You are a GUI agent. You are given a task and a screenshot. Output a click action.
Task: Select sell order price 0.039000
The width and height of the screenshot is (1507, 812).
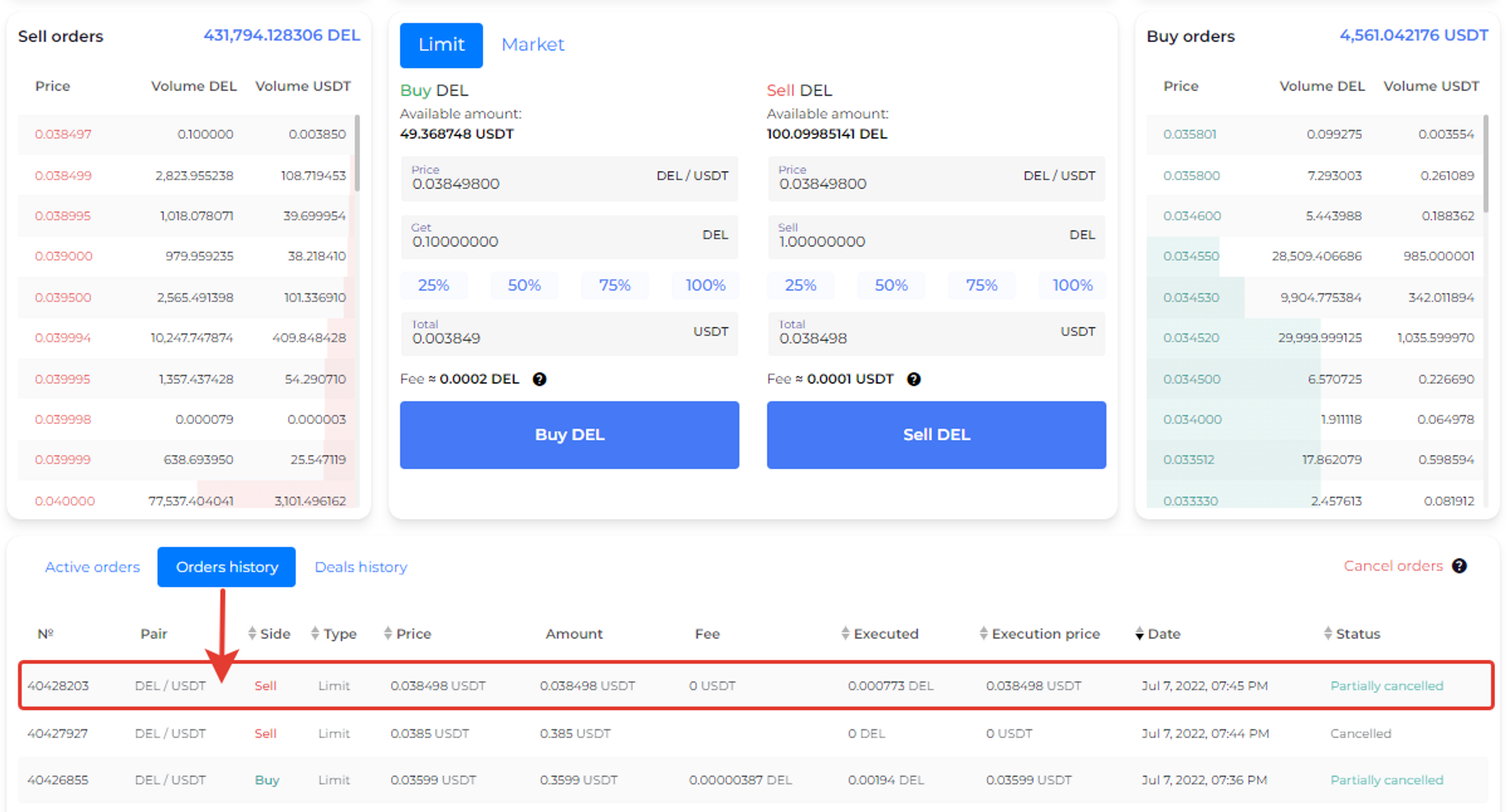pyautogui.click(x=63, y=256)
